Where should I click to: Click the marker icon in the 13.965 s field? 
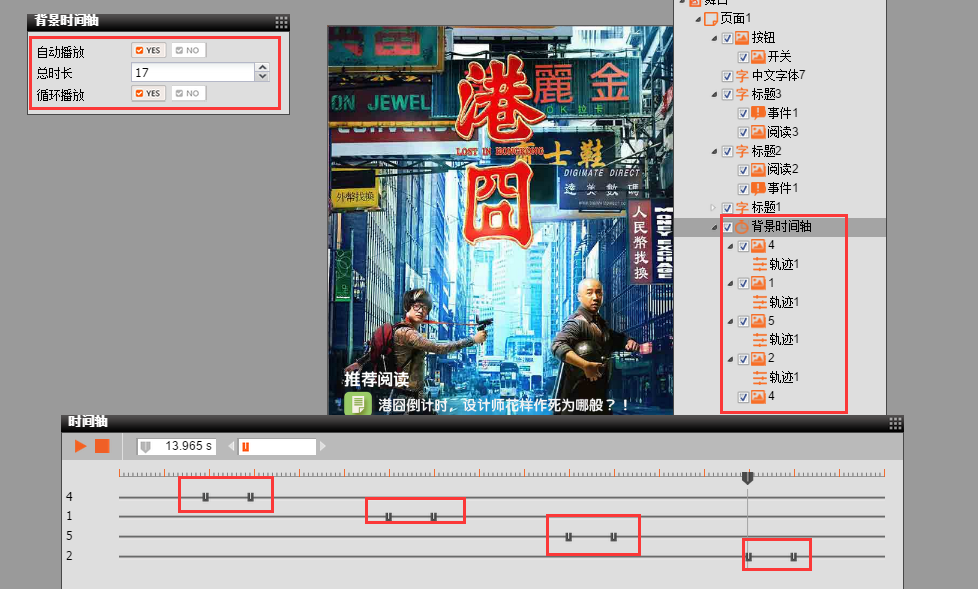point(145,447)
